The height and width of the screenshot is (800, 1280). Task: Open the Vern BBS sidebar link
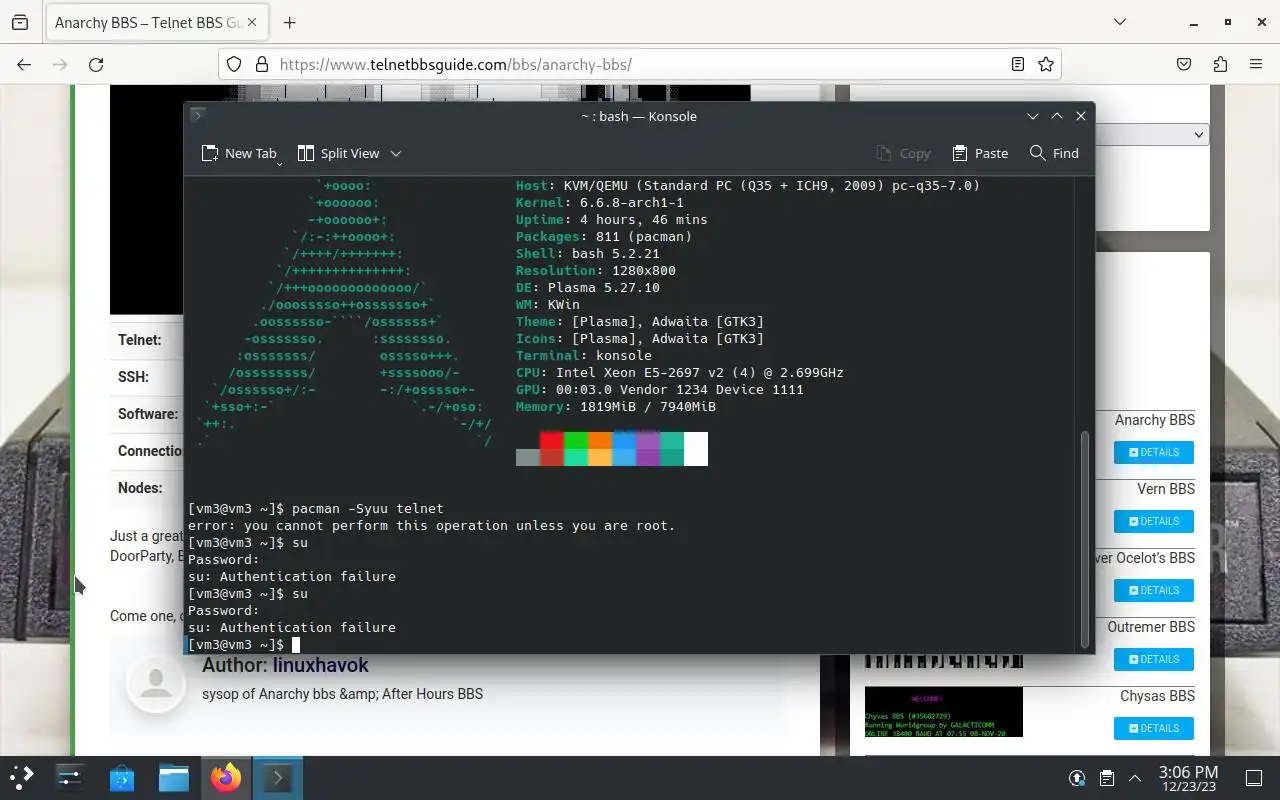[x=1166, y=489]
